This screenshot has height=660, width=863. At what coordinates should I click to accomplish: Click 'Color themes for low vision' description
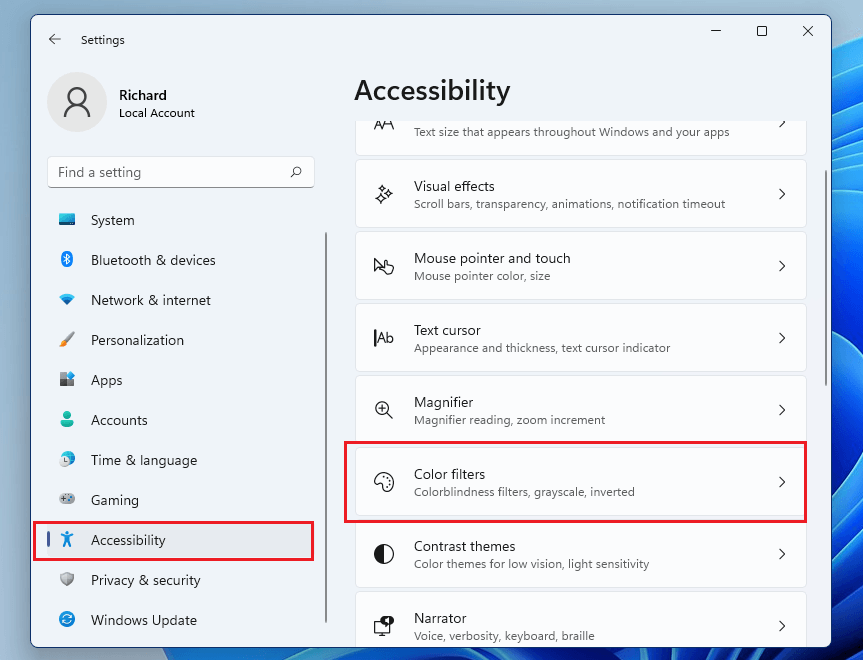pos(531,564)
